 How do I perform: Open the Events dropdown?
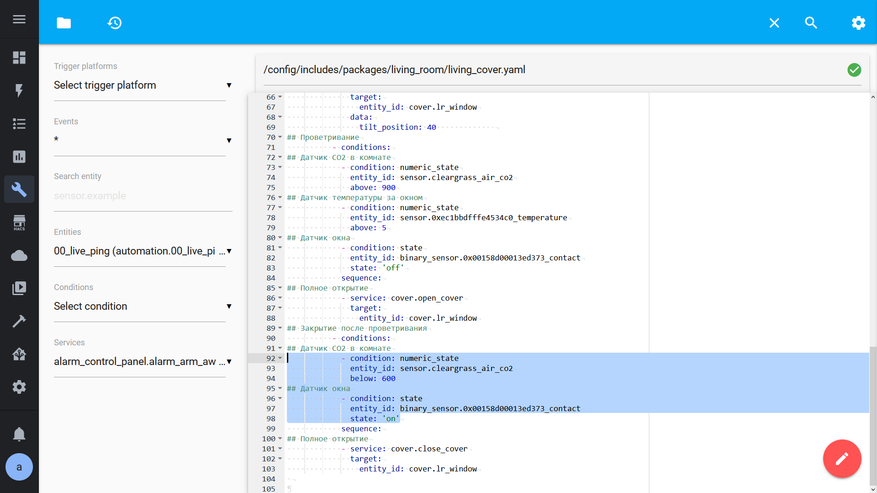coord(142,141)
